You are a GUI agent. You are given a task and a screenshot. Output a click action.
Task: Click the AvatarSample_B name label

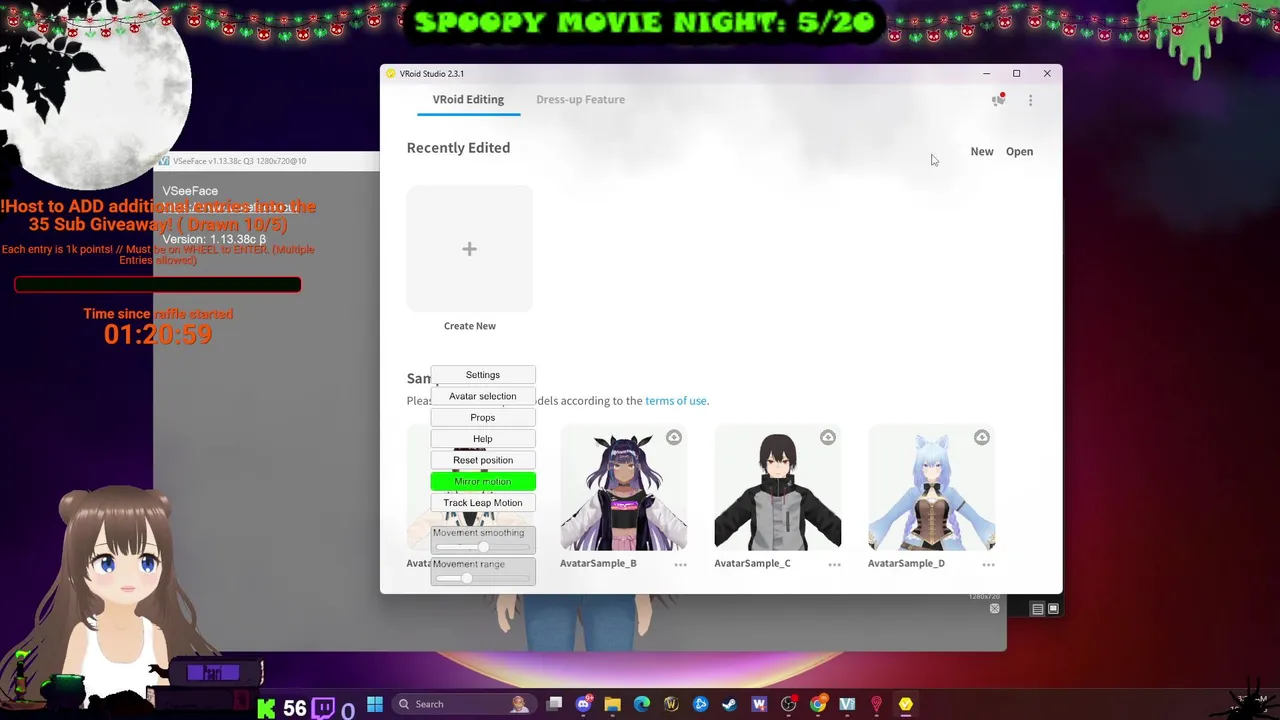[x=598, y=563]
